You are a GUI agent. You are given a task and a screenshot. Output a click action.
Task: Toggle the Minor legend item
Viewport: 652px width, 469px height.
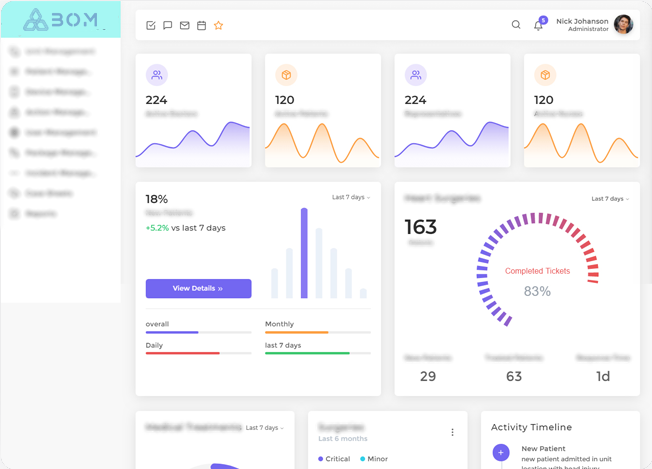pyautogui.click(x=374, y=459)
